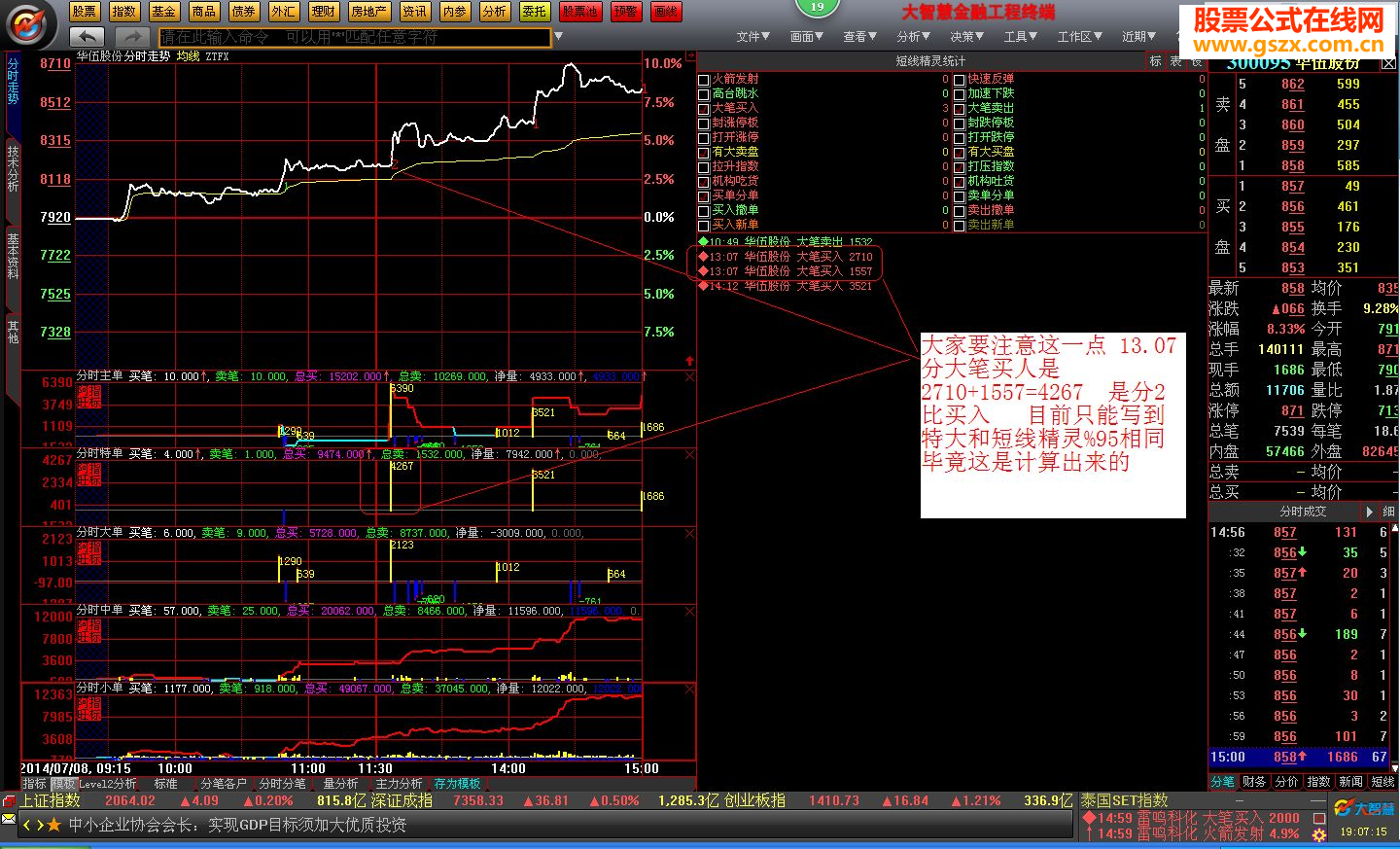Click the 委托 trading button
The height and width of the screenshot is (849, 1400).
(x=534, y=12)
